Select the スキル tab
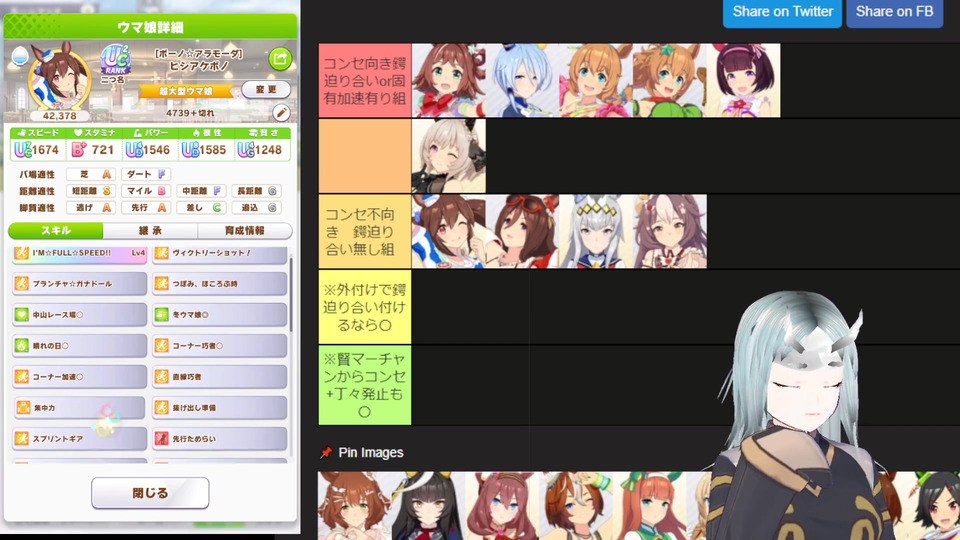 coord(56,231)
